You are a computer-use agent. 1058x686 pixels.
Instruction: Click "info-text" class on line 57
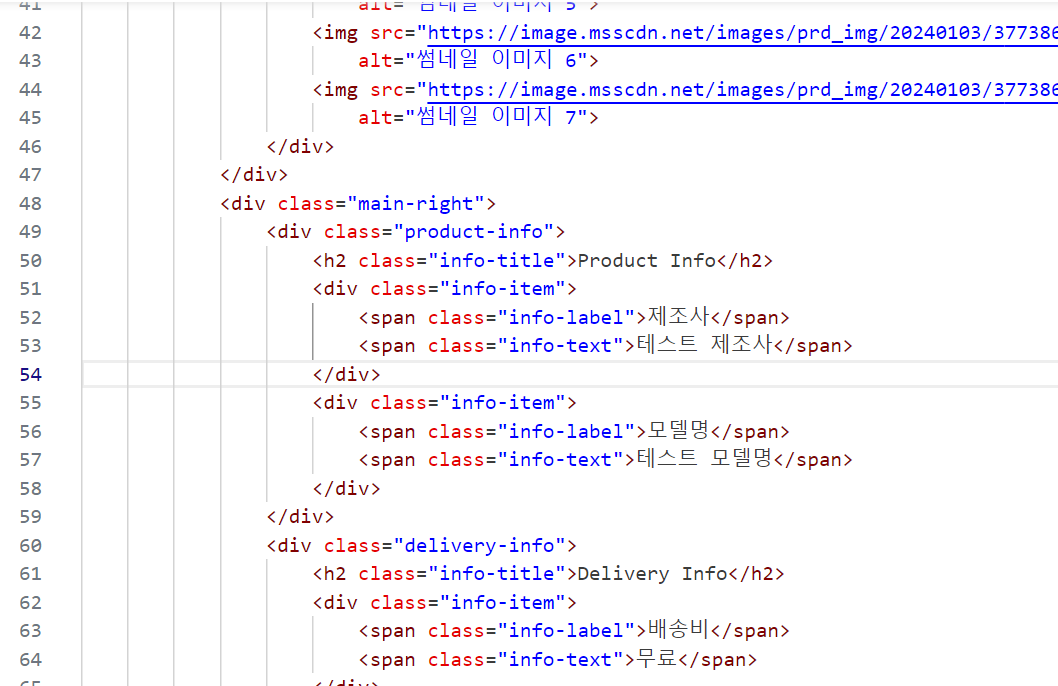560,460
